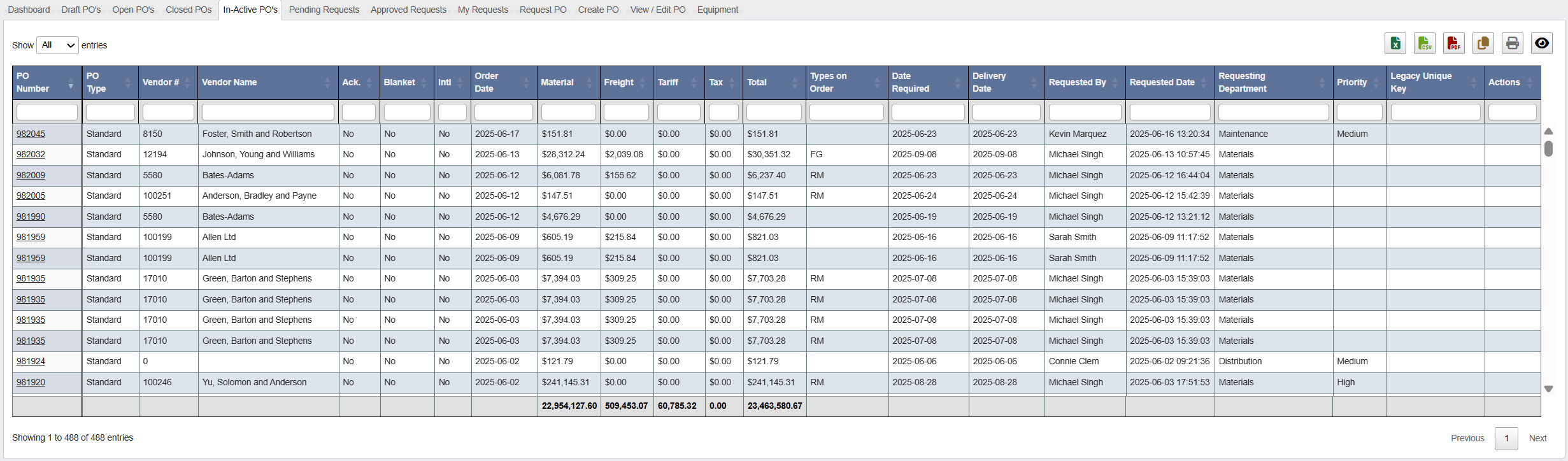1568x461 pixels.
Task: Sort by Tariff column
Action: click(x=679, y=82)
